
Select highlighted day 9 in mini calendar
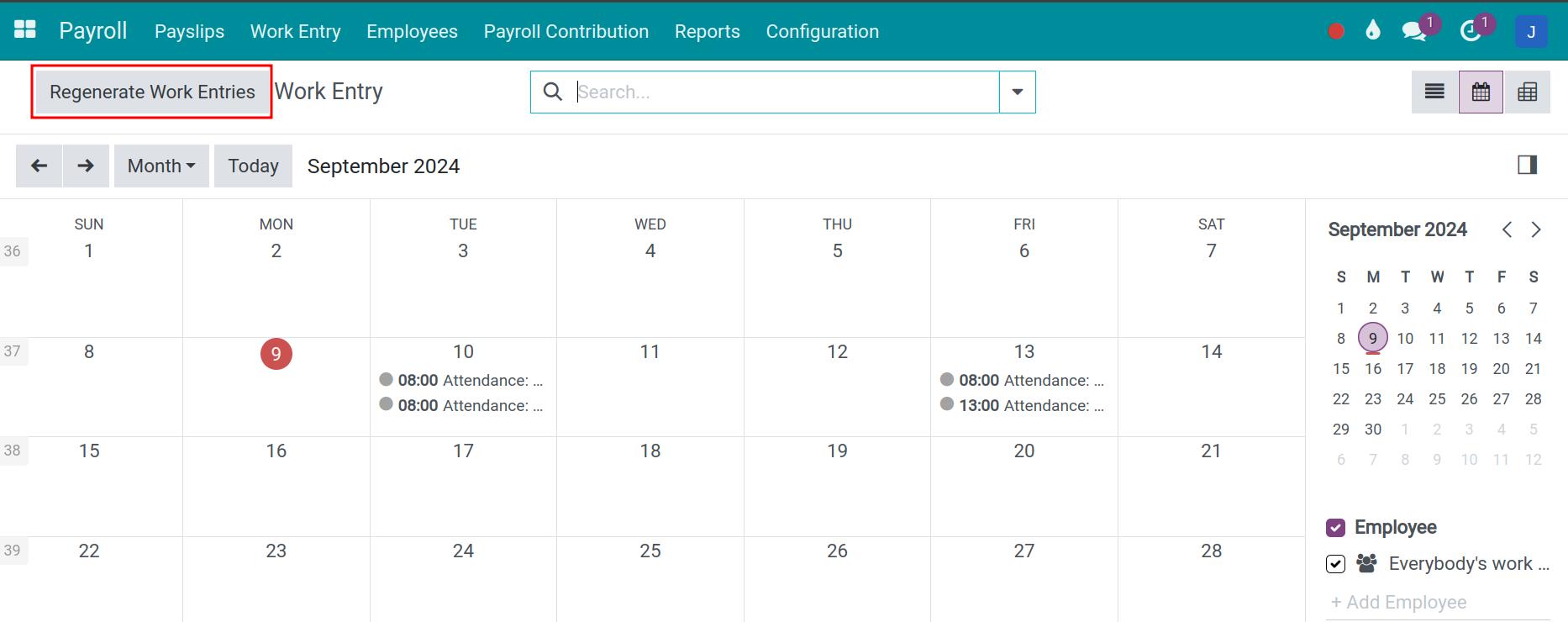[1373, 338]
